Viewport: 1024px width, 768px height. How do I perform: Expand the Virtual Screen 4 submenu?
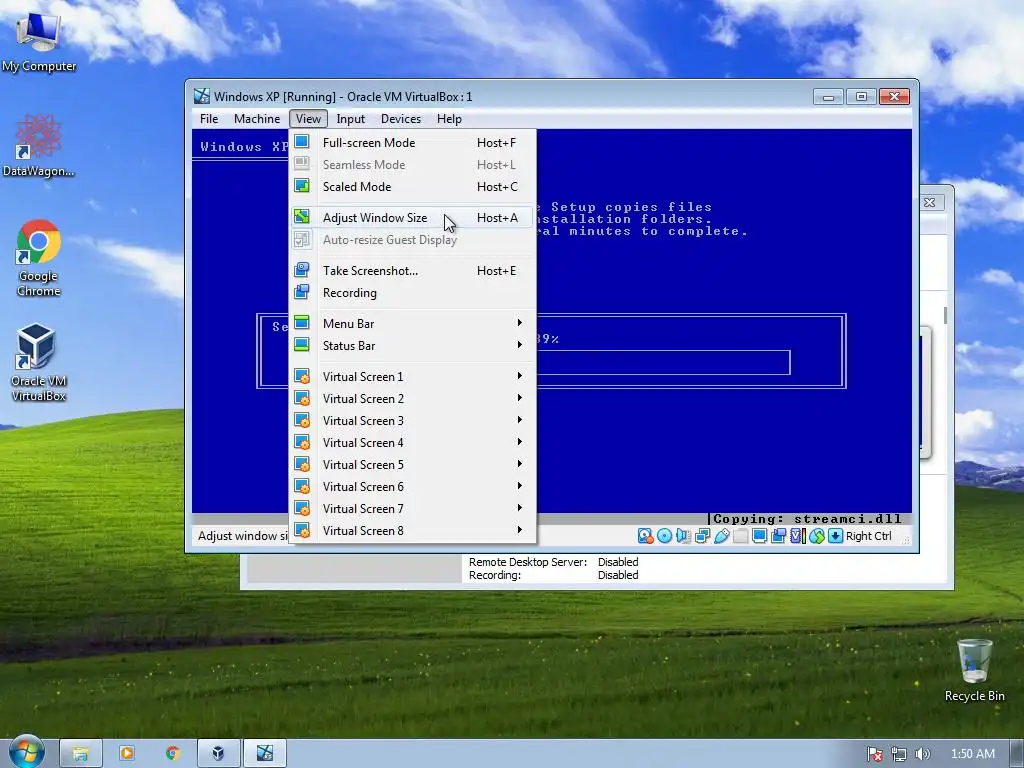click(412, 442)
